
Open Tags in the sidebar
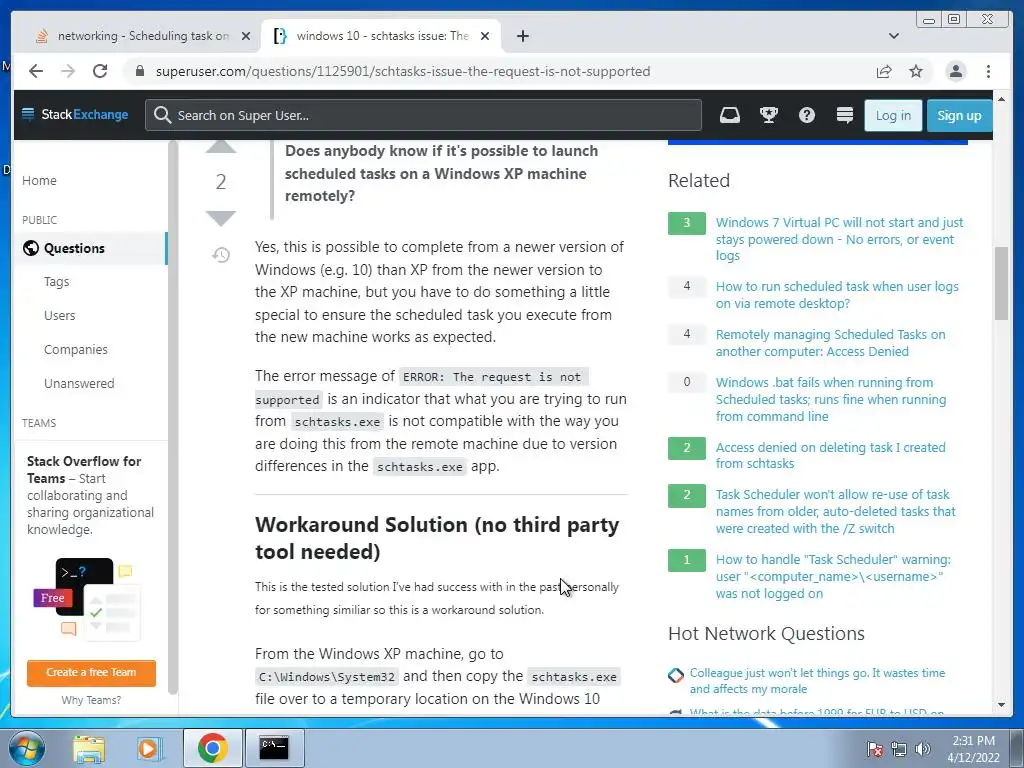coord(56,281)
